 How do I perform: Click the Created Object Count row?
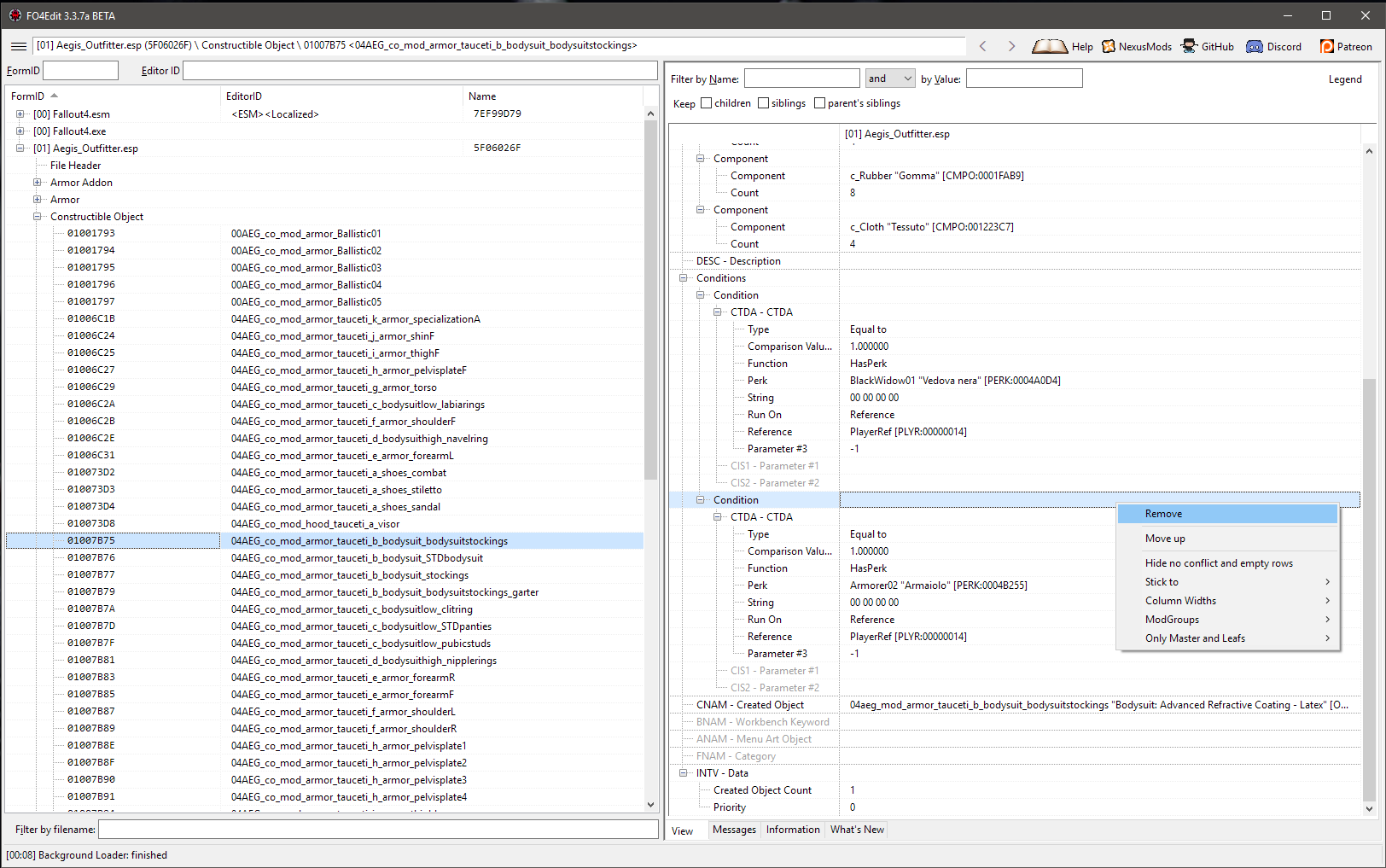click(x=1014, y=790)
